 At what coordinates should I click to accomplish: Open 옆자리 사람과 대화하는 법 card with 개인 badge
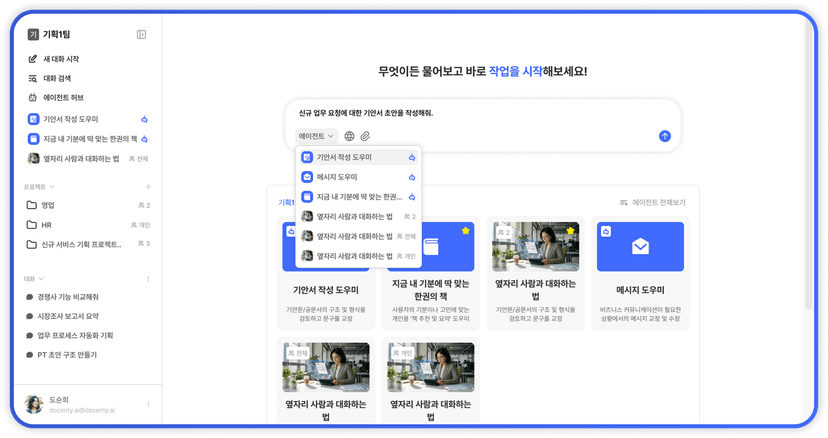pyautogui.click(x=430, y=380)
